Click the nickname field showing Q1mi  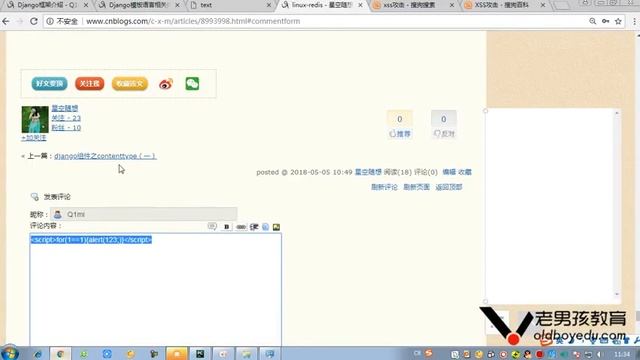[143, 214]
